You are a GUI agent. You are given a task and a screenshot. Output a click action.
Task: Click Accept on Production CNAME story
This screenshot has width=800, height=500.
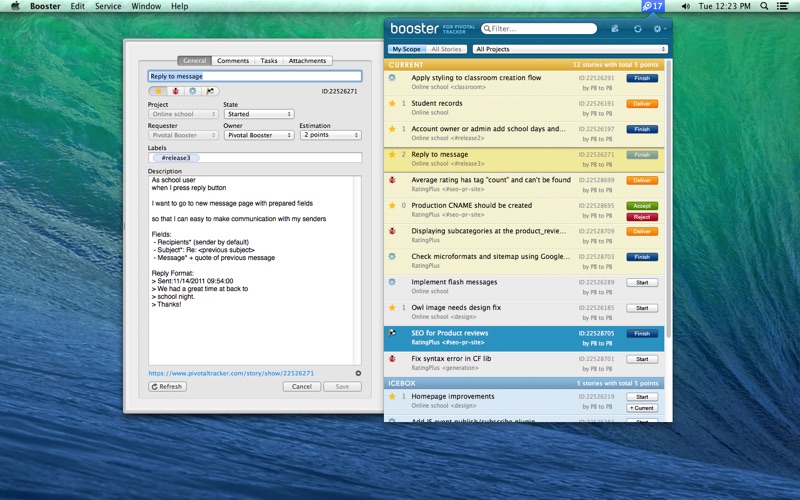coord(642,206)
